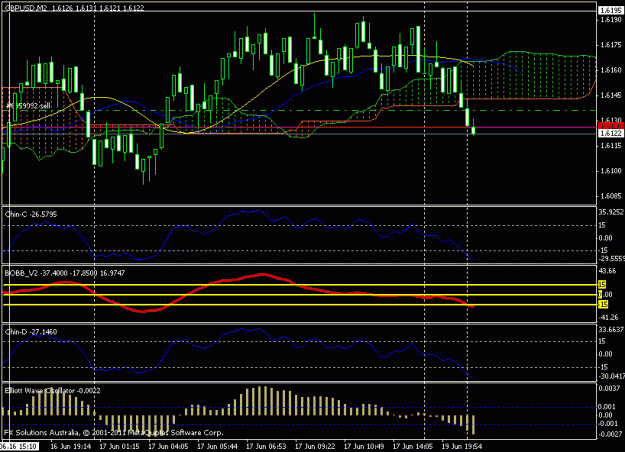Click oscillator scale value 0.0037
Viewport: 625px width, 452px height.
(x=609, y=388)
